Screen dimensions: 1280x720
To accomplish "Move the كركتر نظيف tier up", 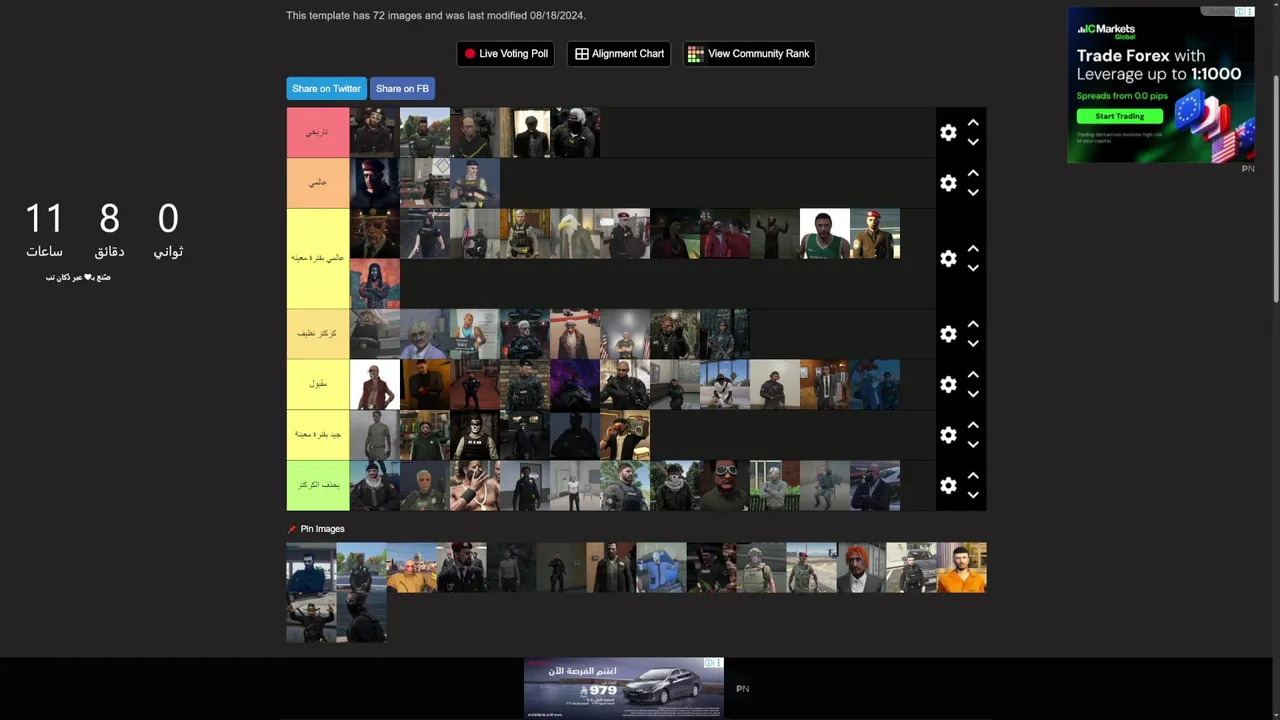I will (973, 325).
